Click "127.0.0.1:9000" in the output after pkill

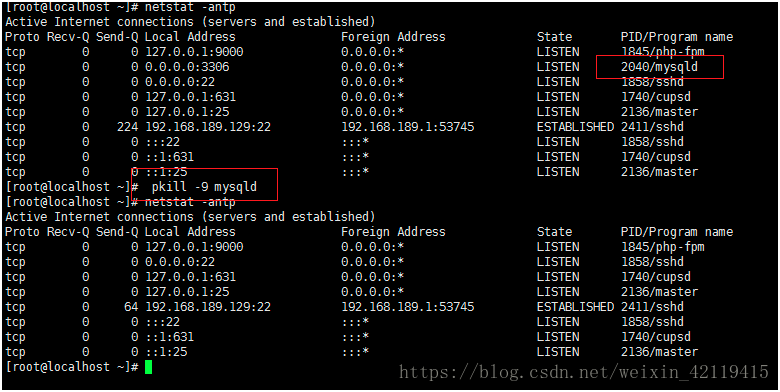coord(194,247)
